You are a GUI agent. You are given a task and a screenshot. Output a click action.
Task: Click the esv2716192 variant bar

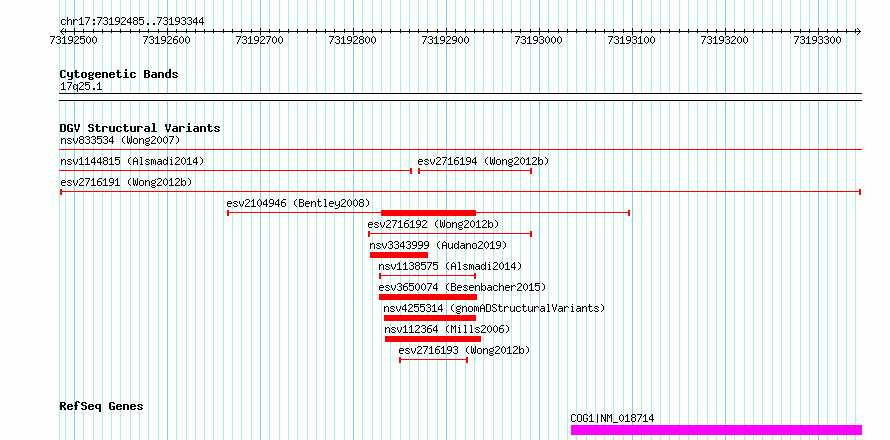point(450,234)
